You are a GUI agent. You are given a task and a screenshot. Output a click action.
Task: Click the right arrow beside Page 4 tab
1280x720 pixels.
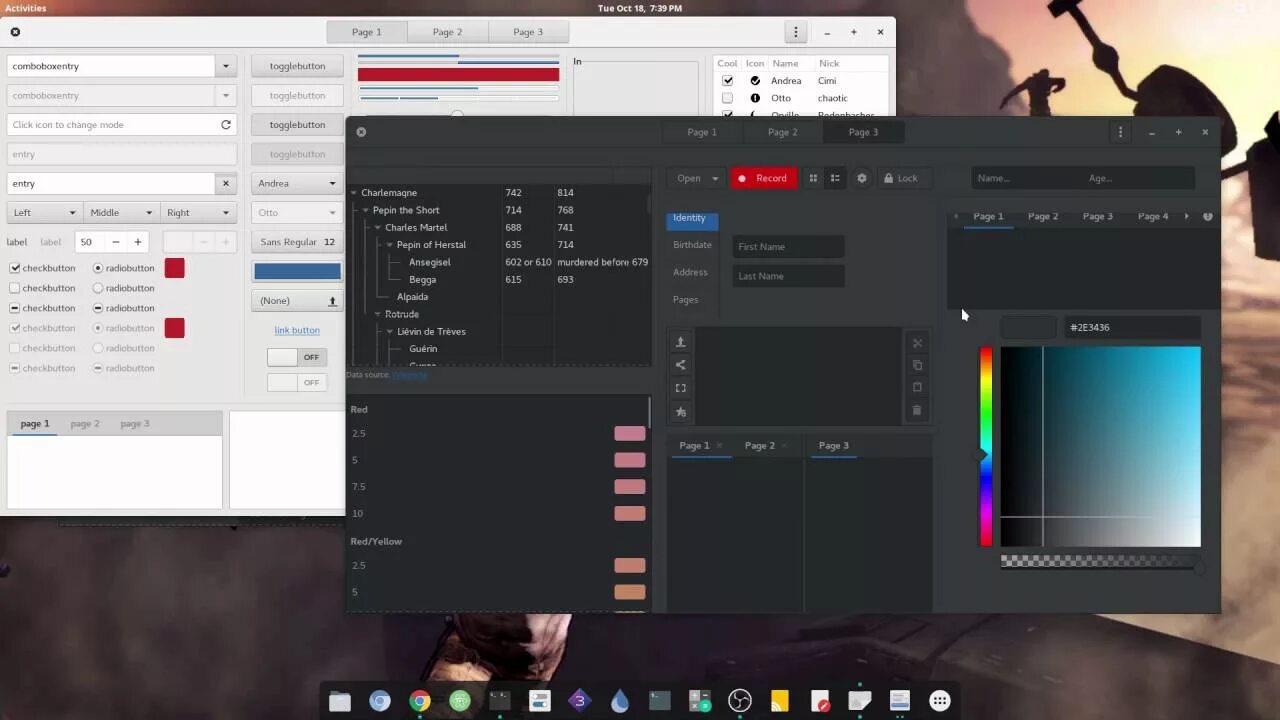click(1187, 216)
